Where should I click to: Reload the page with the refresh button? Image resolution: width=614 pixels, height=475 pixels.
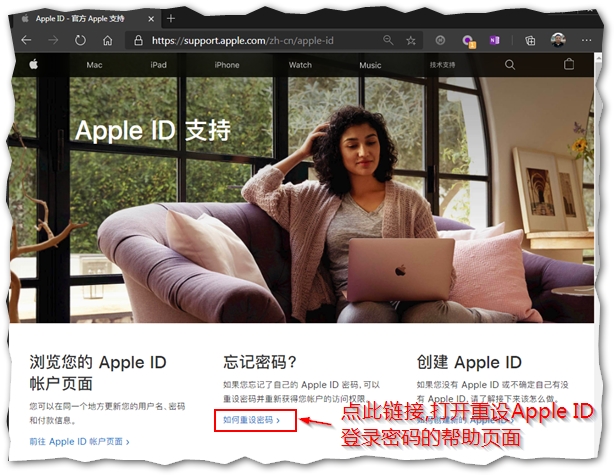pos(81,41)
